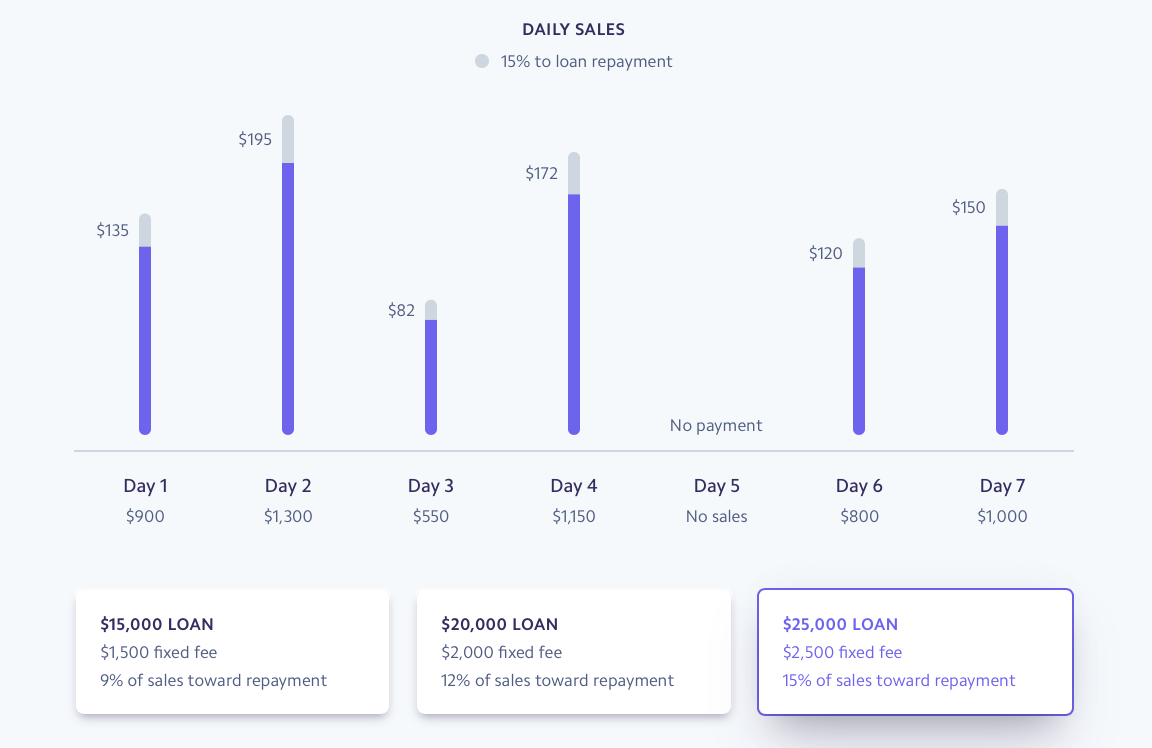This screenshot has width=1152, height=748.
Task: Click the Day 7 sales bar
Action: [1002, 329]
